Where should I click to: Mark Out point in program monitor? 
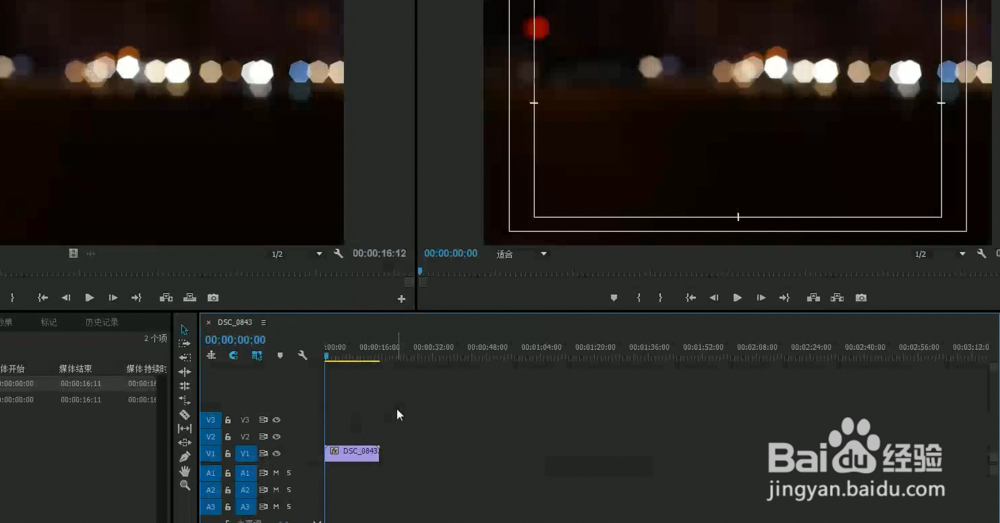[x=660, y=298]
